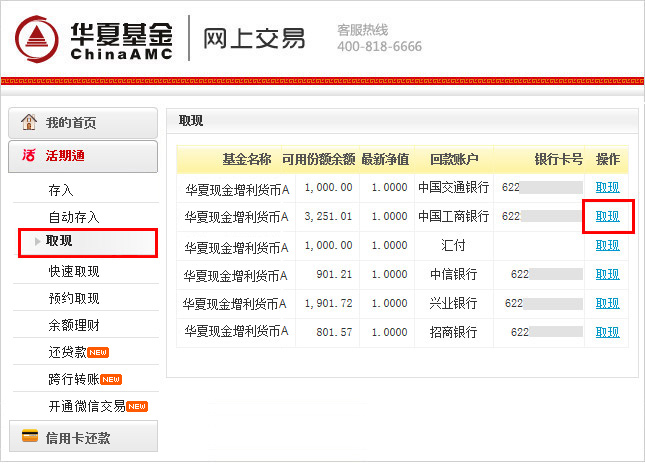Click the 回款账户 column header
This screenshot has height=471, width=645.
coord(454,159)
